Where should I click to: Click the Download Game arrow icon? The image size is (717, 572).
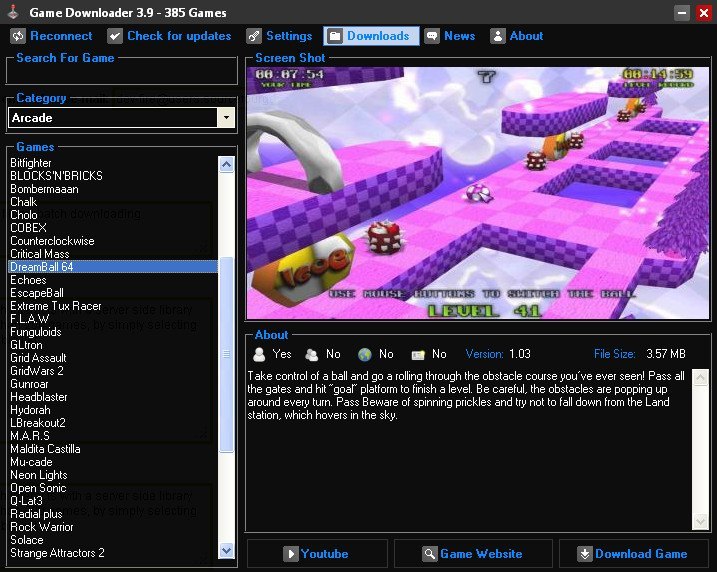[584, 554]
